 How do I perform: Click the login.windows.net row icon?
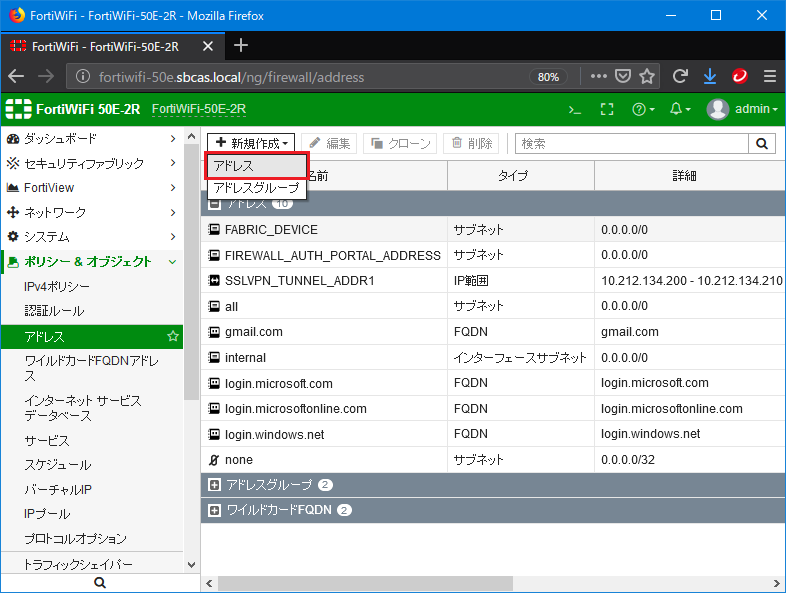[214, 434]
